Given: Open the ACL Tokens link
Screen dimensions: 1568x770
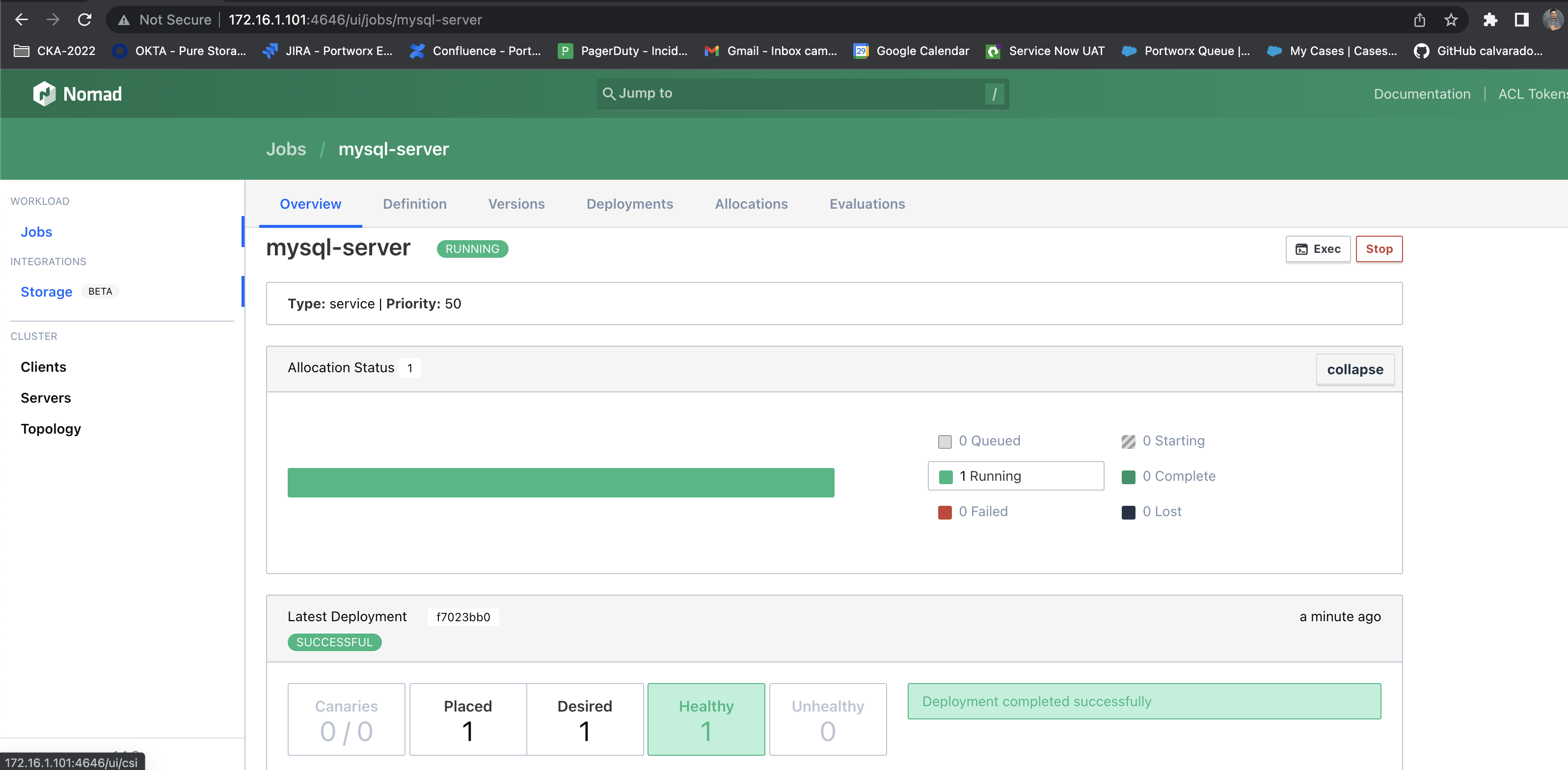Looking at the screenshot, I should (x=1532, y=94).
